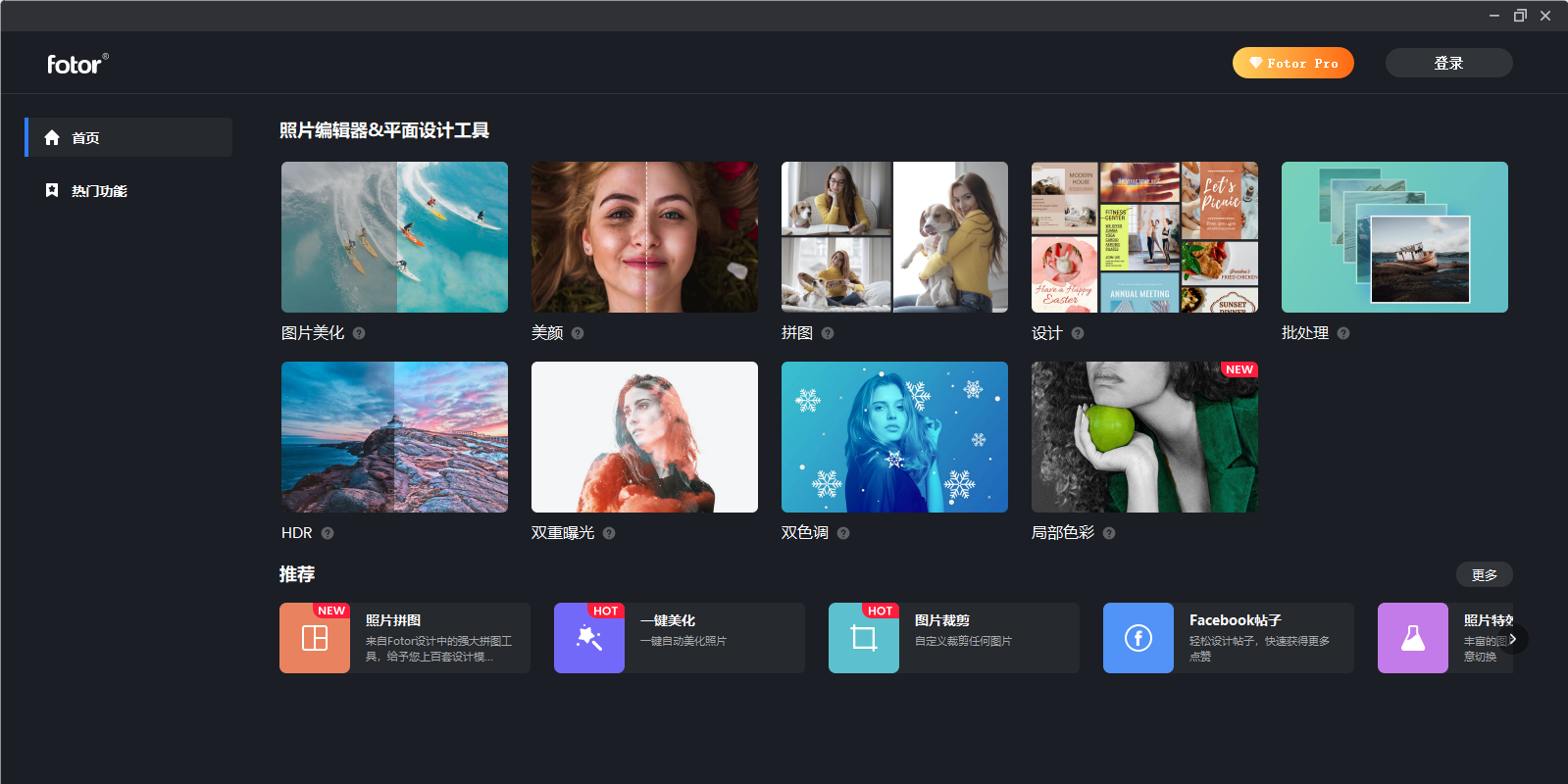Viewport: 1568px width, 784px height.
Task: Open help icon next to 批处理
Action: (1343, 333)
